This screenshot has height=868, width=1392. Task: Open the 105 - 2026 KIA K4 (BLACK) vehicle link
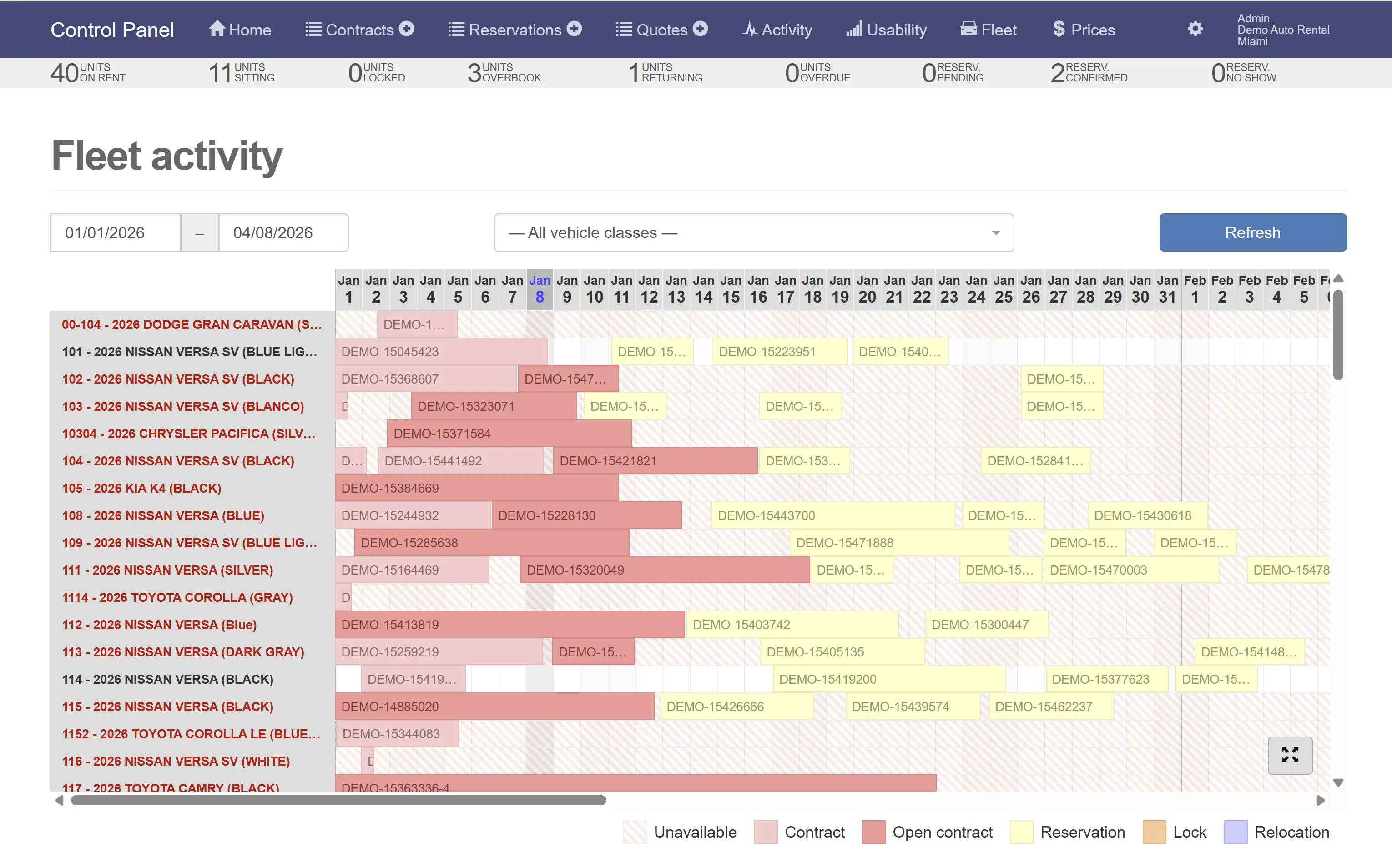[x=141, y=488]
